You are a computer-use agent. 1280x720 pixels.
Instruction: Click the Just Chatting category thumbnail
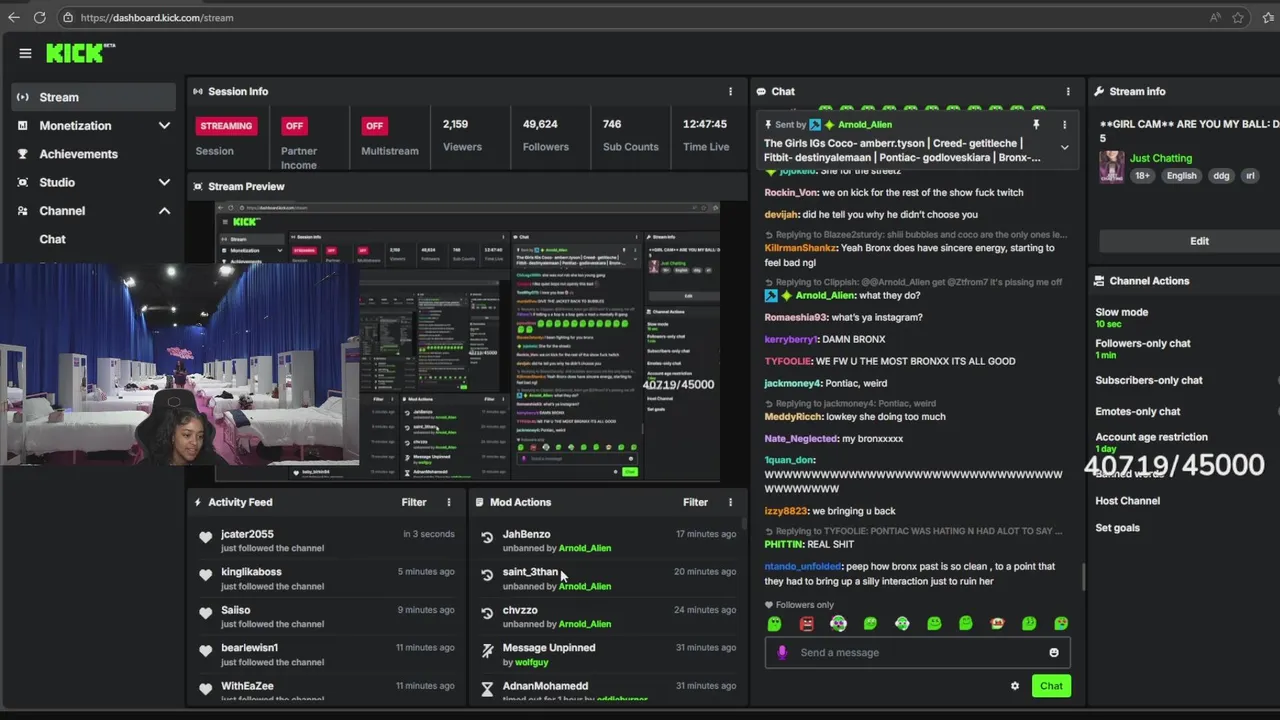pos(1111,167)
